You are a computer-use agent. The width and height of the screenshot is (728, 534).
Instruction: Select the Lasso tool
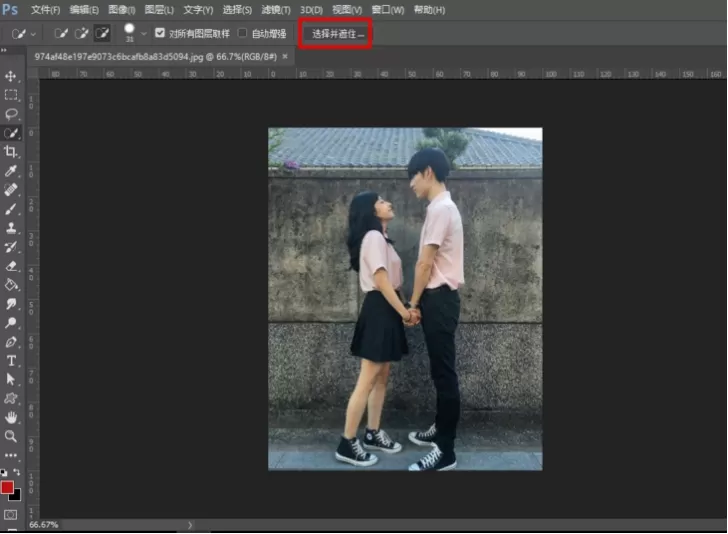(11, 114)
